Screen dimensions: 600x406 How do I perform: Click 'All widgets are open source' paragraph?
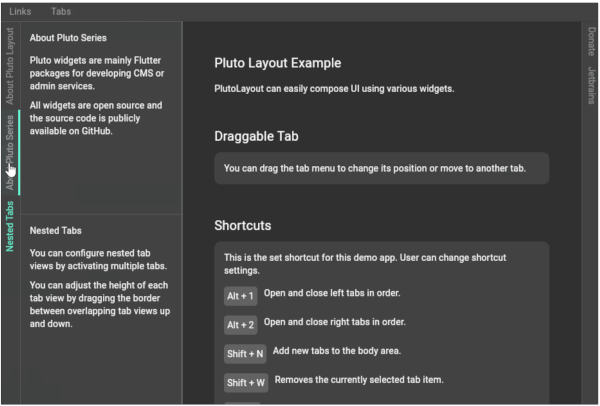pyautogui.click(x=96, y=118)
